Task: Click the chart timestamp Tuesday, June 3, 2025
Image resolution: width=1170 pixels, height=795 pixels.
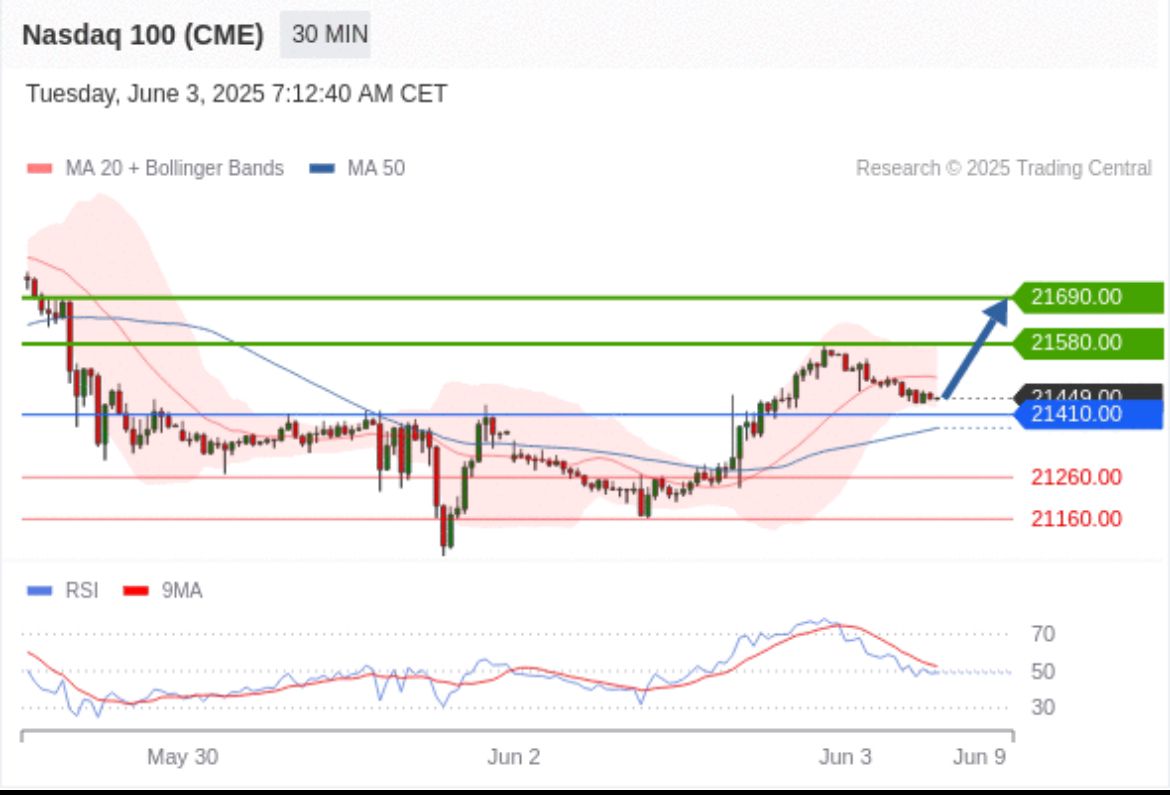Action: (x=236, y=94)
